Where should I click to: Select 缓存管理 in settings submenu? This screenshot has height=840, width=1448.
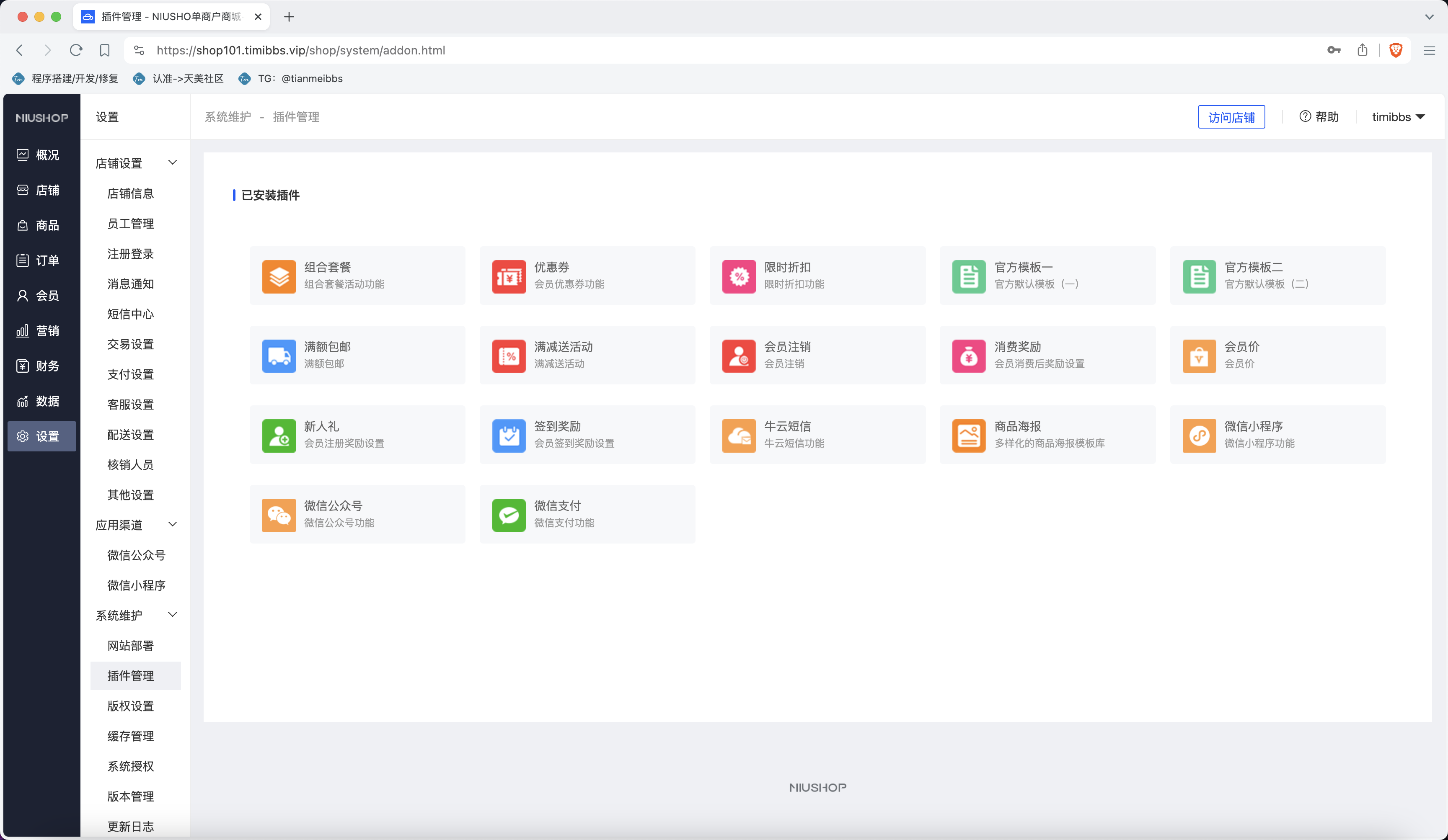pos(130,736)
